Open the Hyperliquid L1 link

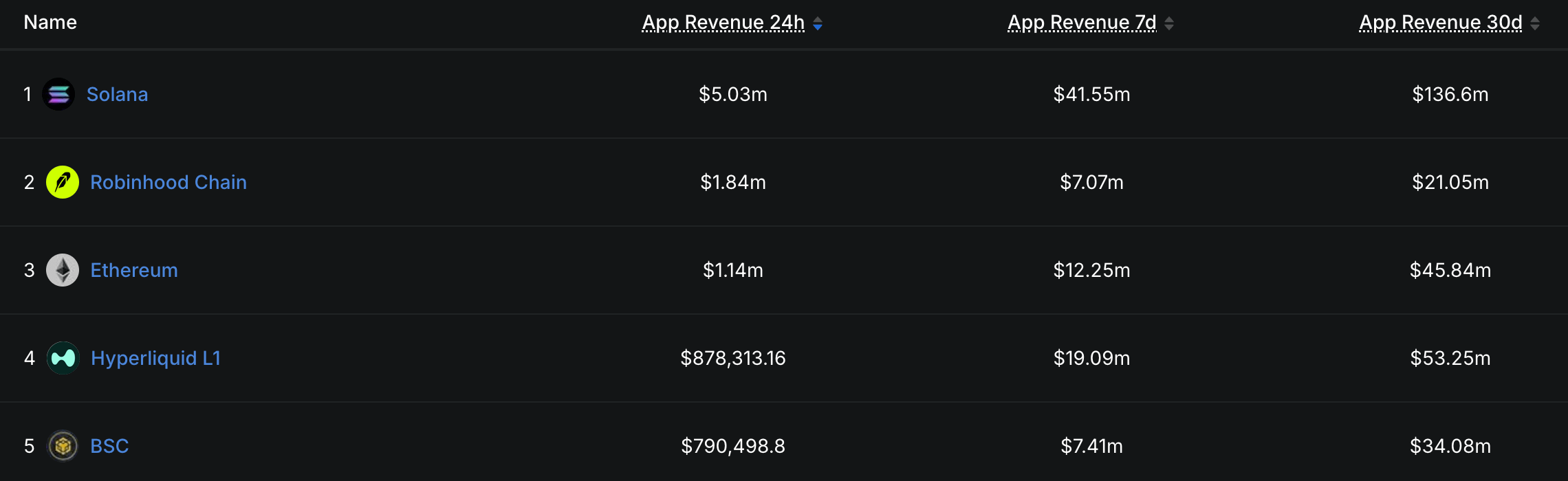coord(156,358)
